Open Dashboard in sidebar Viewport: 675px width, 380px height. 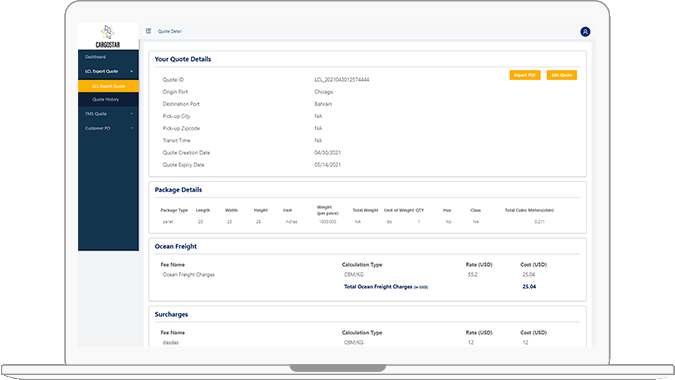[96, 57]
